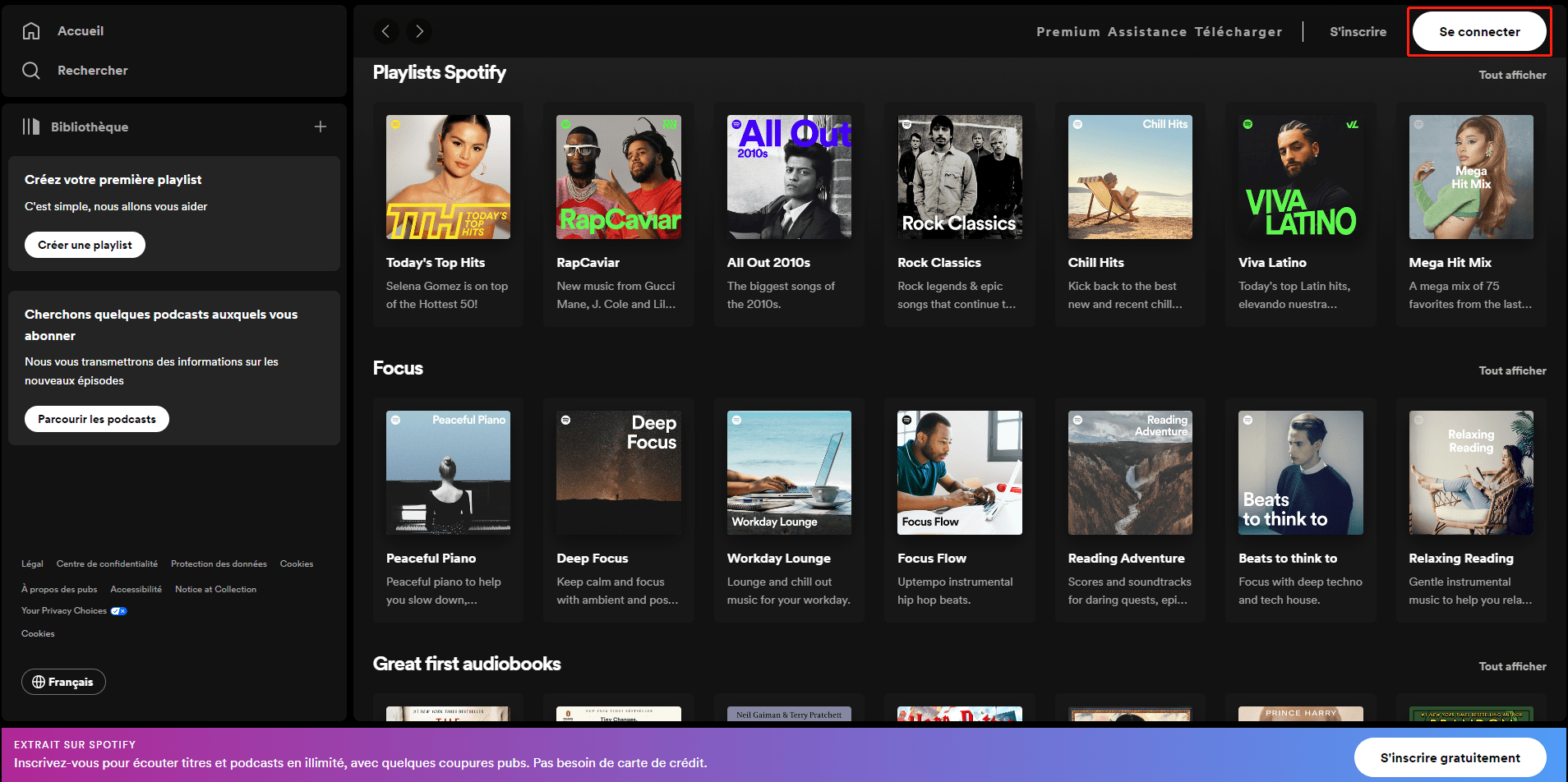Open Cookies link below Your Privacy Choices
The width and height of the screenshot is (1568, 782).
click(x=38, y=633)
